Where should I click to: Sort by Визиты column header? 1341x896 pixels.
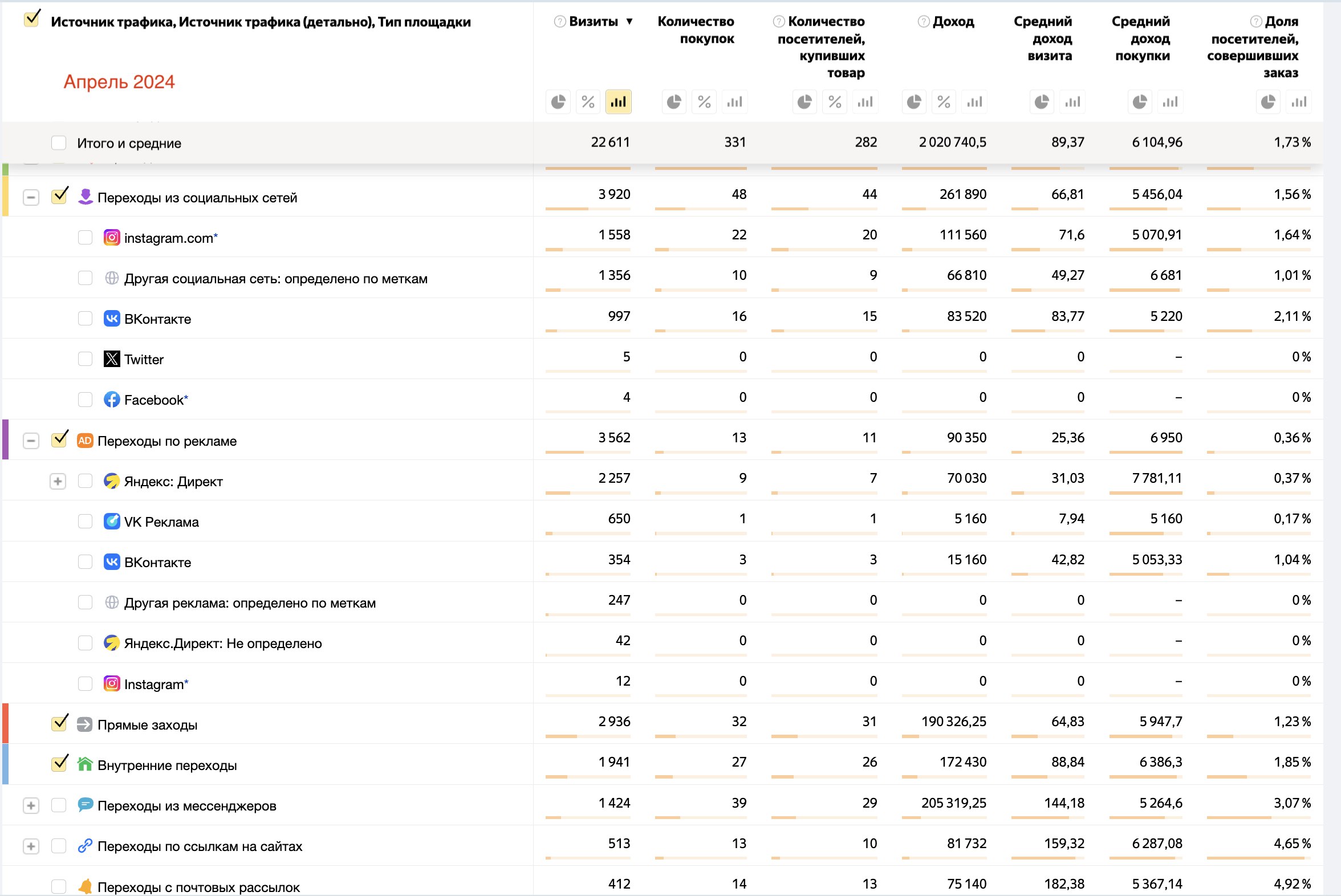click(594, 22)
